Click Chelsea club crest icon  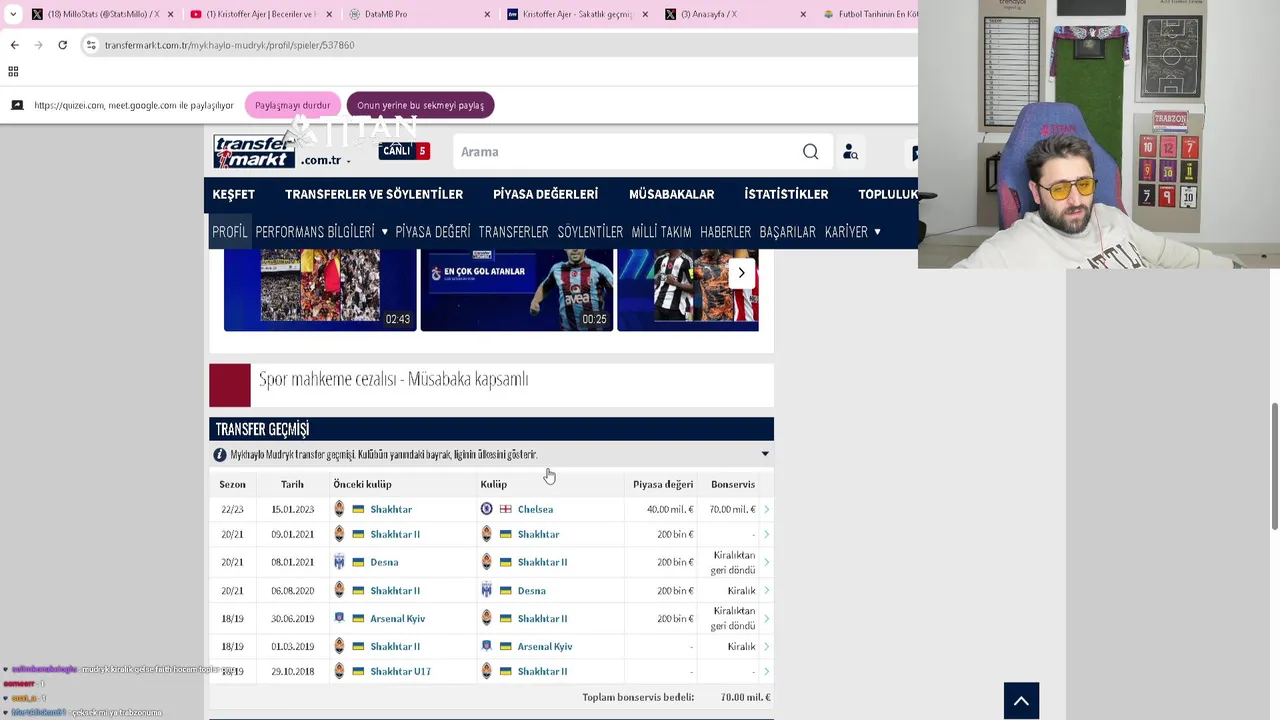tap(487, 509)
